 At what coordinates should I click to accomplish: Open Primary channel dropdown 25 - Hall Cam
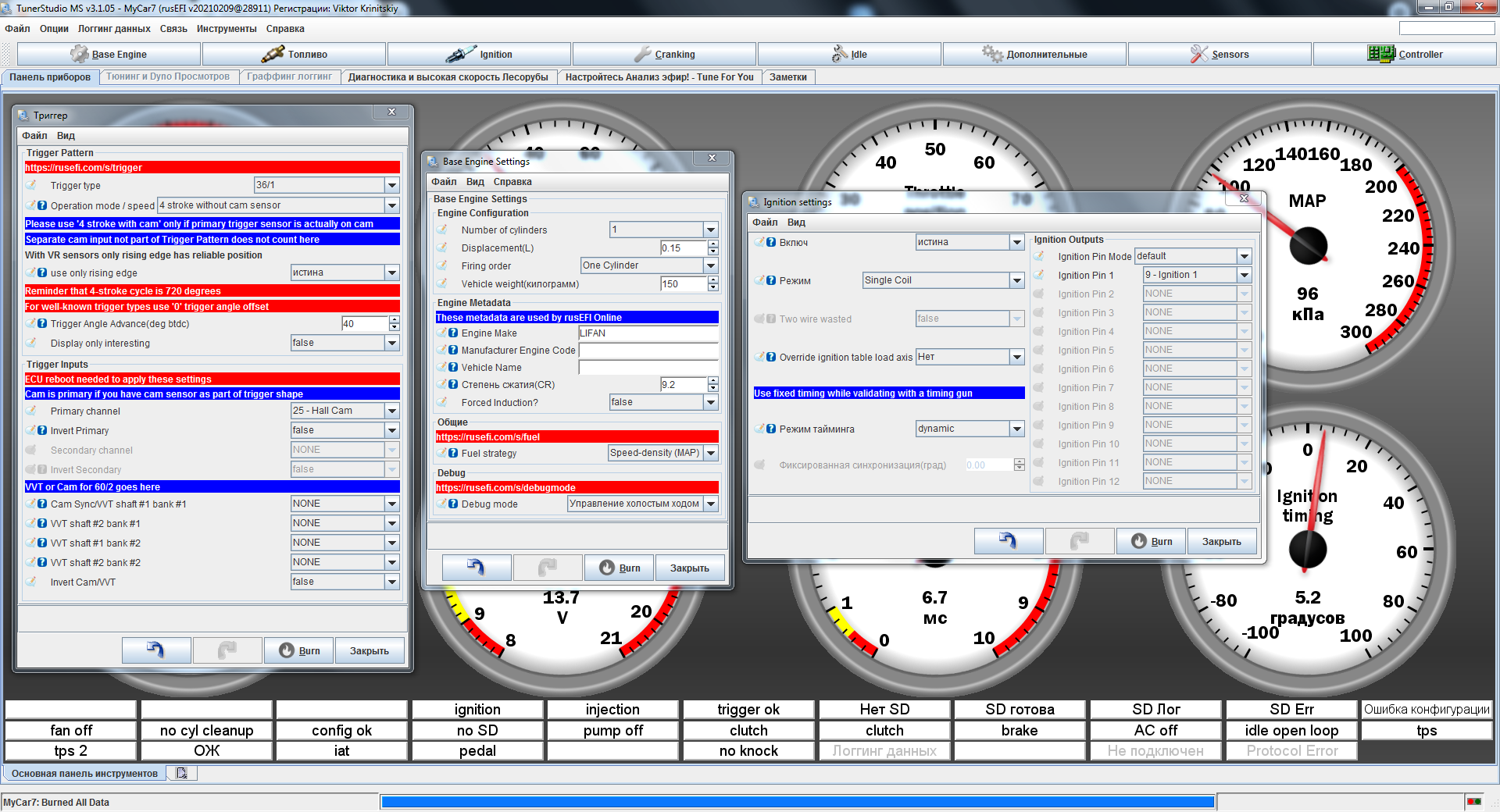tap(345, 411)
